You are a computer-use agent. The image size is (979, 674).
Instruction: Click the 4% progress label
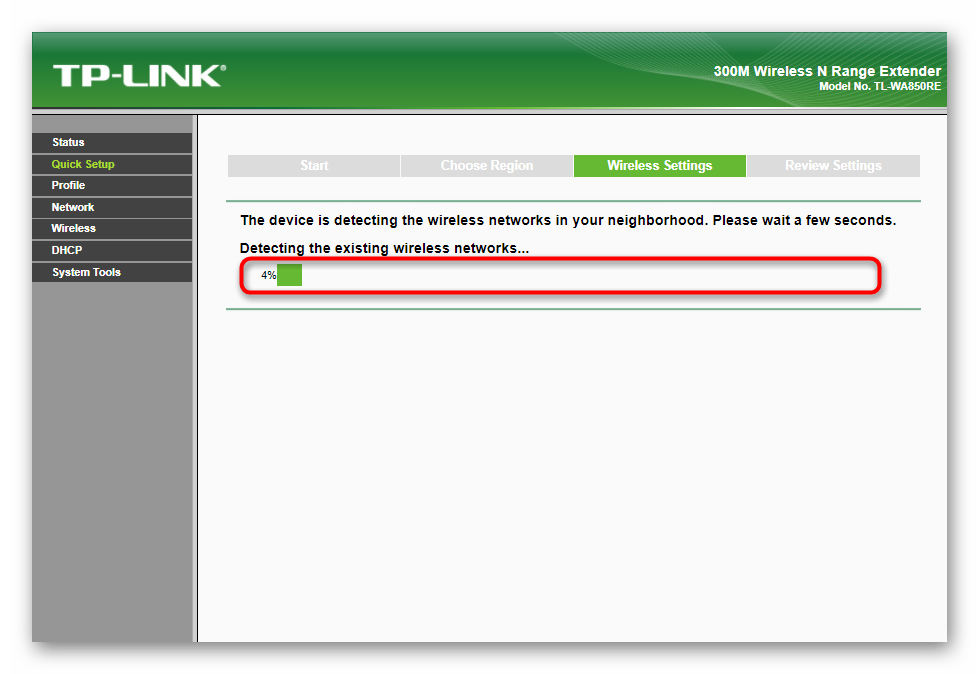click(268, 275)
